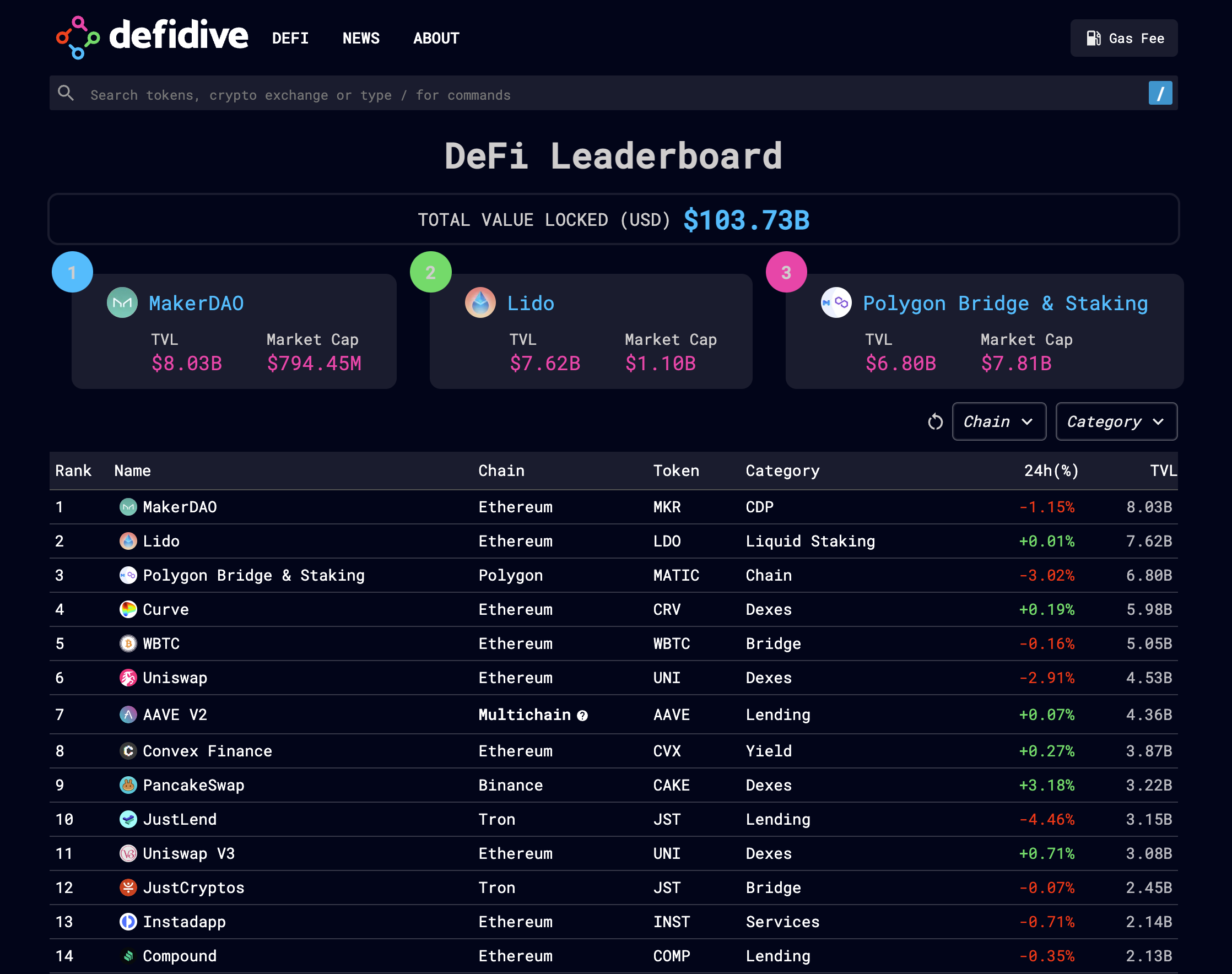
Task: Open Polygon Bridge & Staking card link
Action: click(1006, 304)
